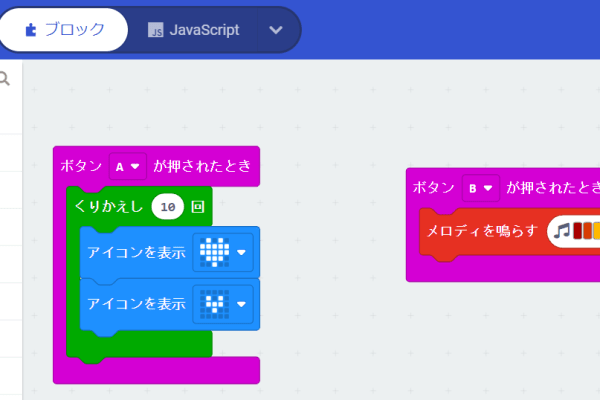
Task: Expand the arrow beside the large heart icon
Action: pyautogui.click(x=241, y=252)
